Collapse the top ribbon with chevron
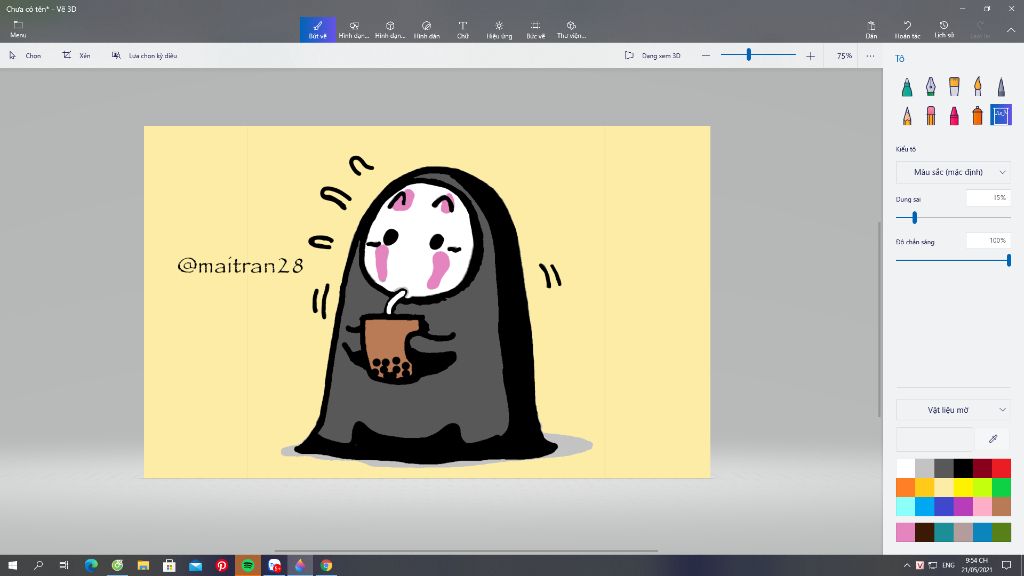This screenshot has height=576, width=1024. pos(1011,30)
